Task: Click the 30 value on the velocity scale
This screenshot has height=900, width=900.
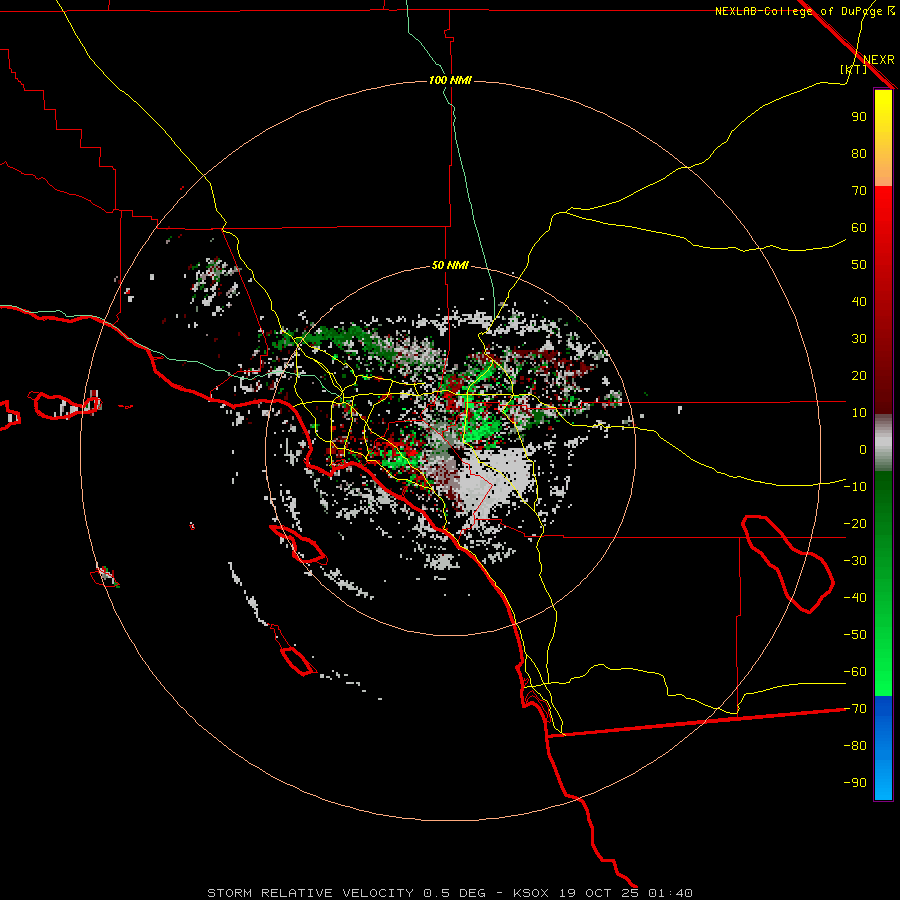Action: (859, 339)
